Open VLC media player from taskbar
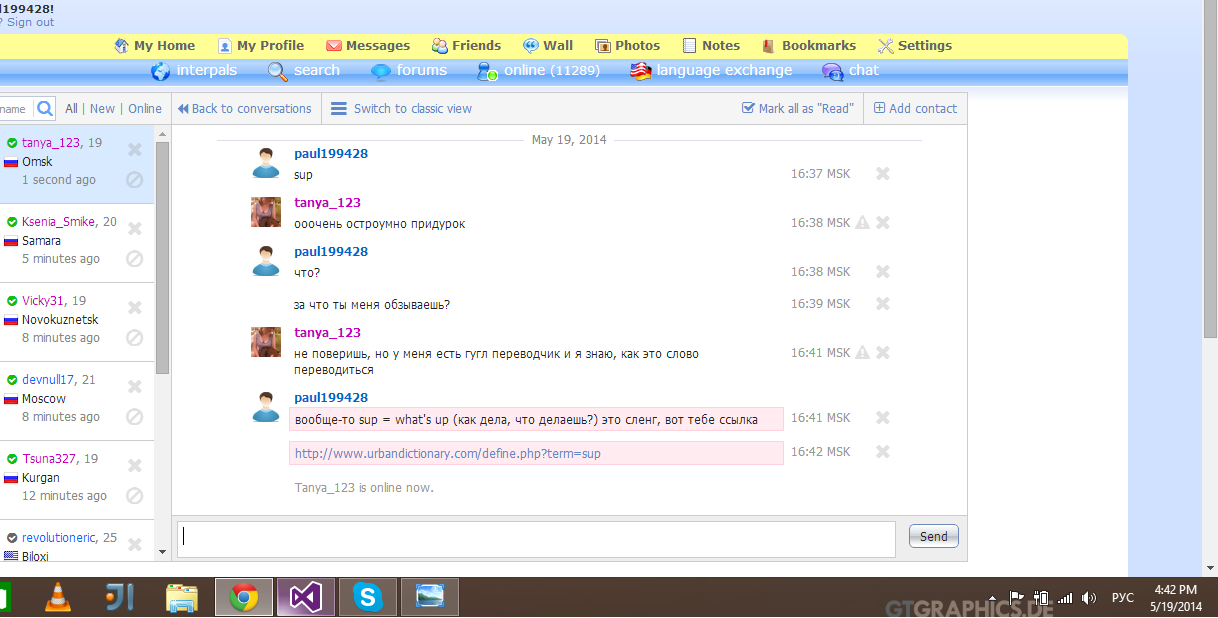 click(x=59, y=598)
